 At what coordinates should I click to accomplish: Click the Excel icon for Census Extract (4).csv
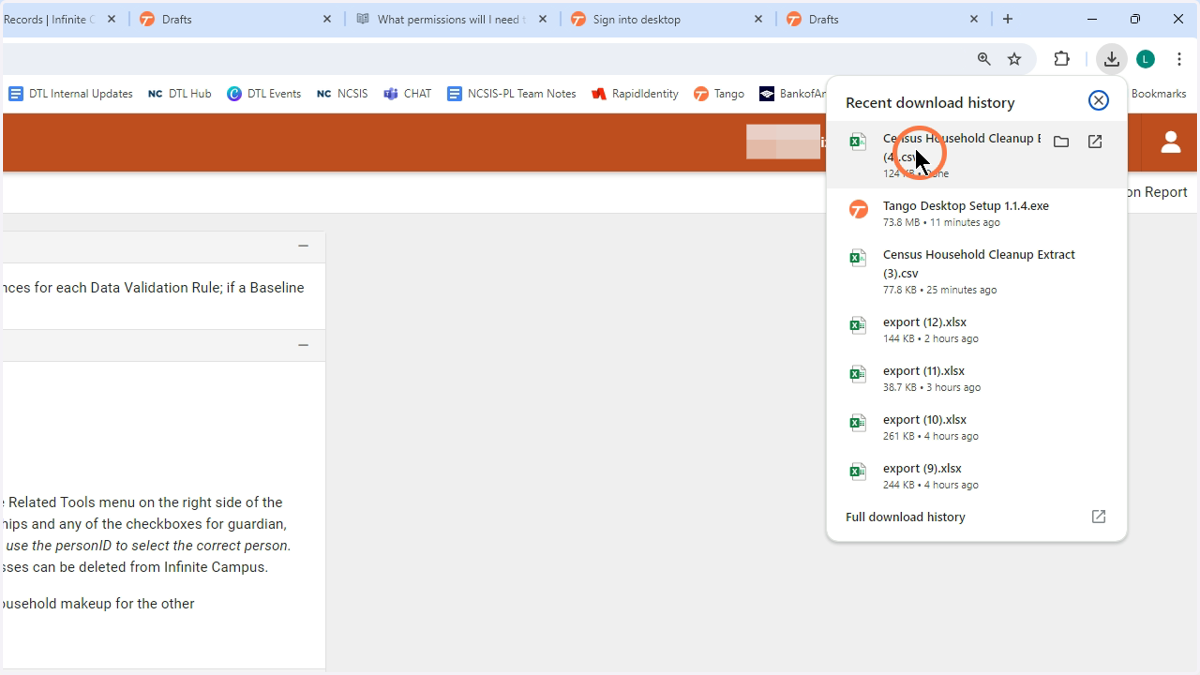point(858,142)
